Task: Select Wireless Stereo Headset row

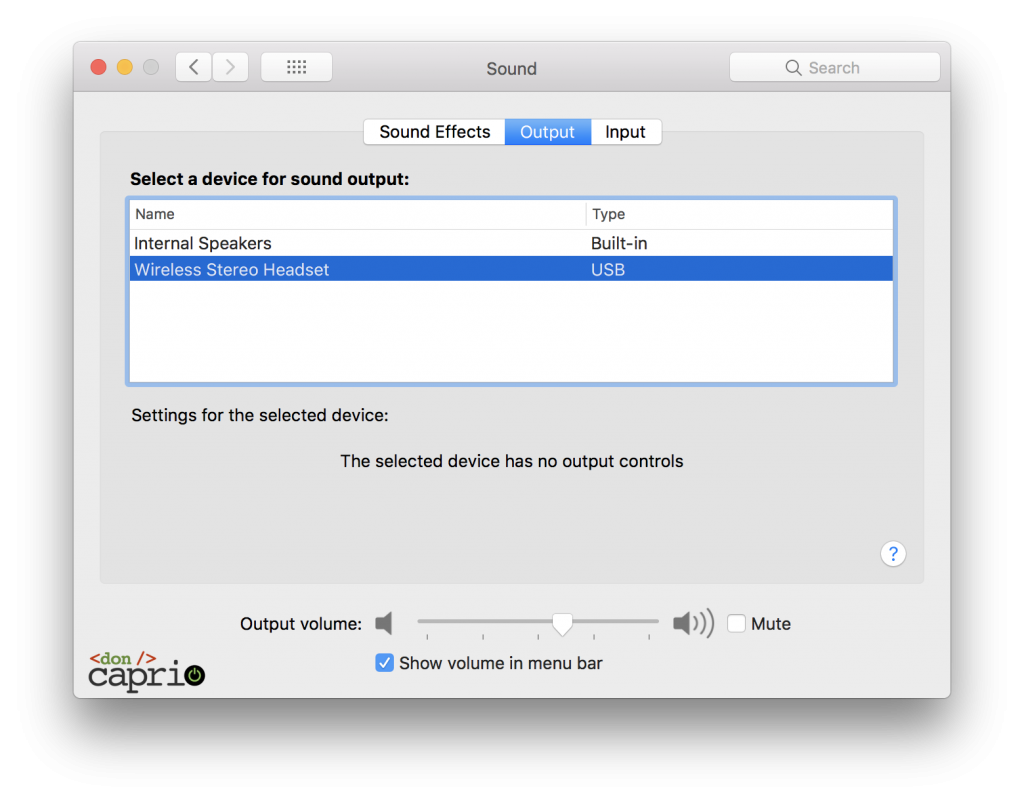Action: pyautogui.click(x=511, y=269)
